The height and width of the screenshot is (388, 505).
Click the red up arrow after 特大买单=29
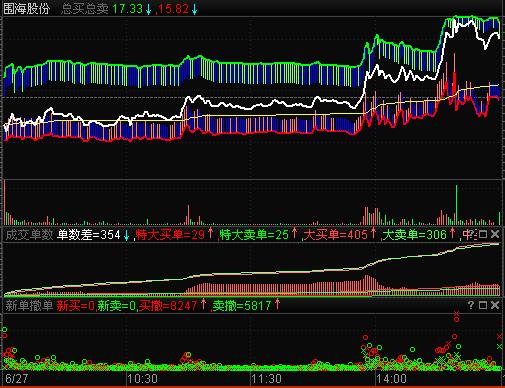point(210,233)
